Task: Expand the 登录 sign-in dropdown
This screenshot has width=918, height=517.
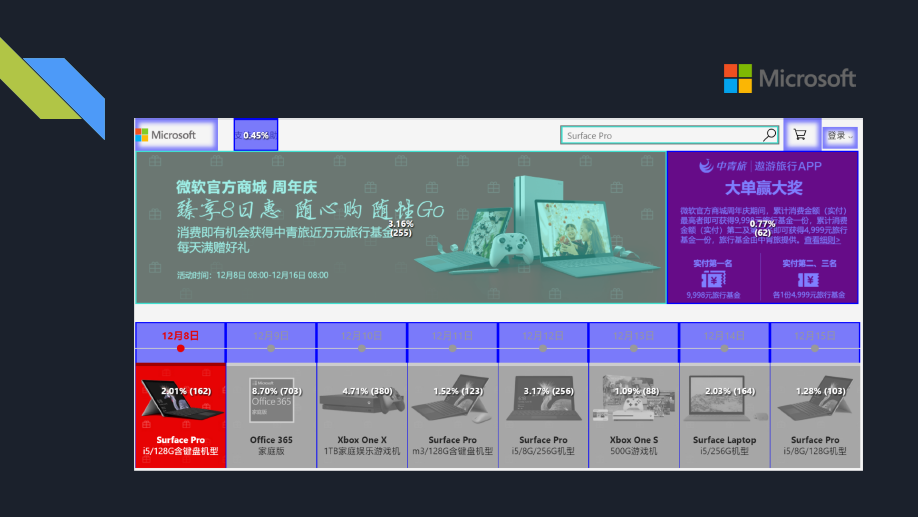Action: point(839,136)
